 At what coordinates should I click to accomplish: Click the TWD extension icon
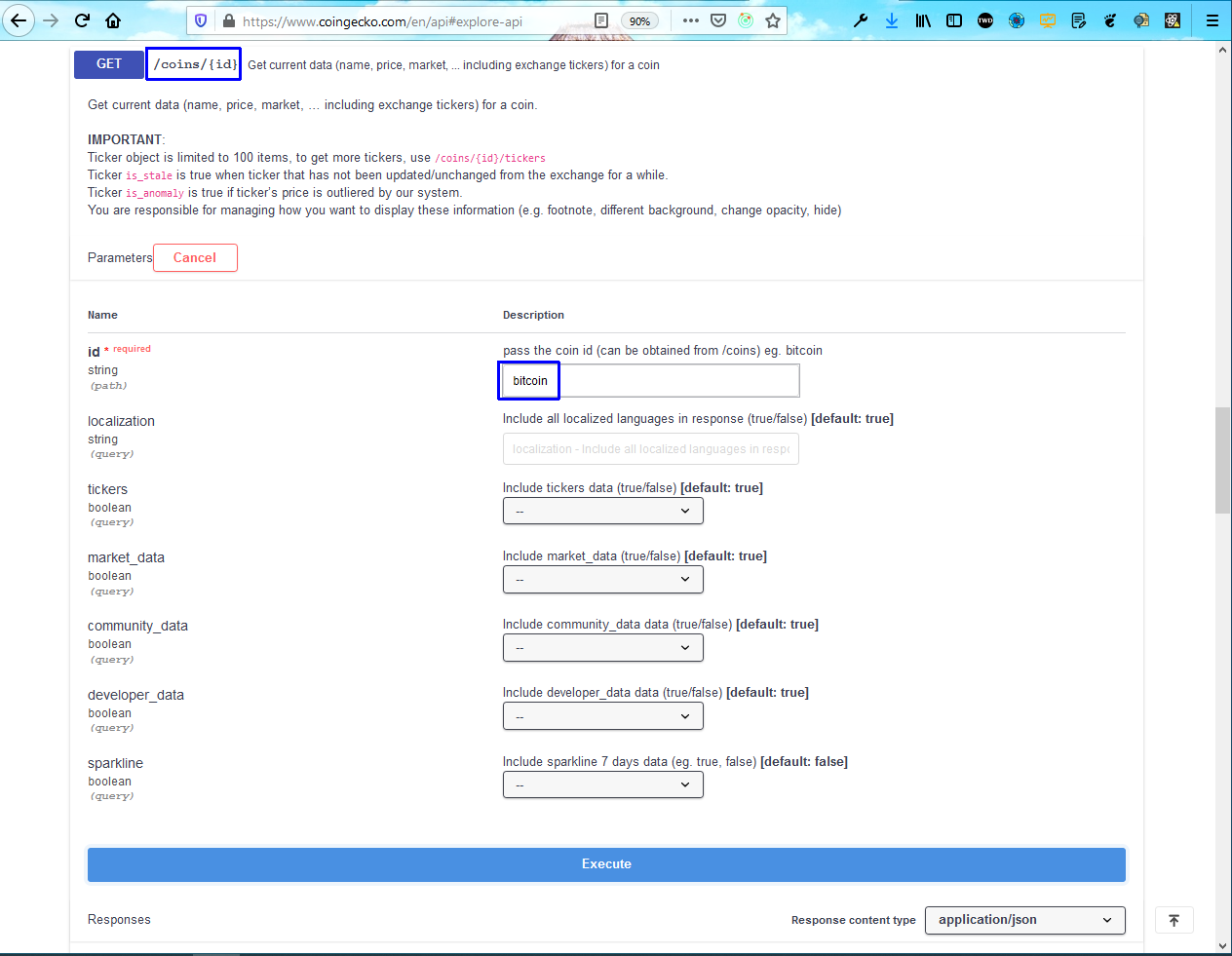point(985,20)
